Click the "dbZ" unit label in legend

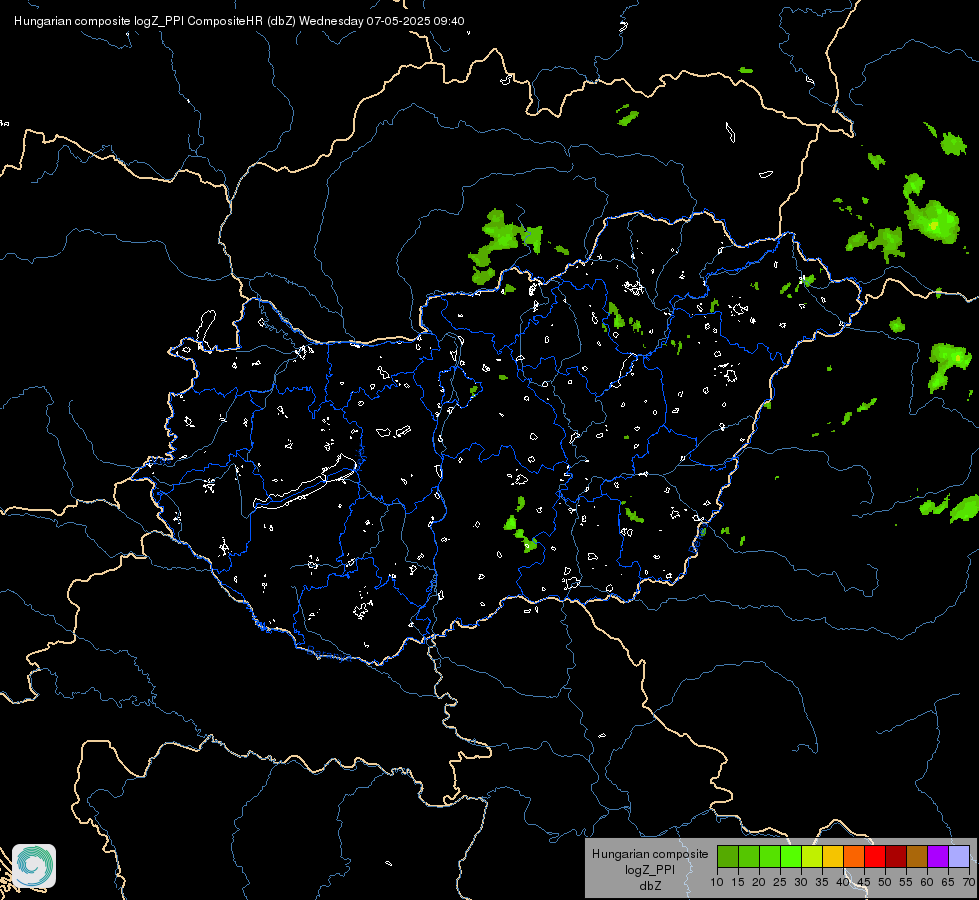(650, 886)
